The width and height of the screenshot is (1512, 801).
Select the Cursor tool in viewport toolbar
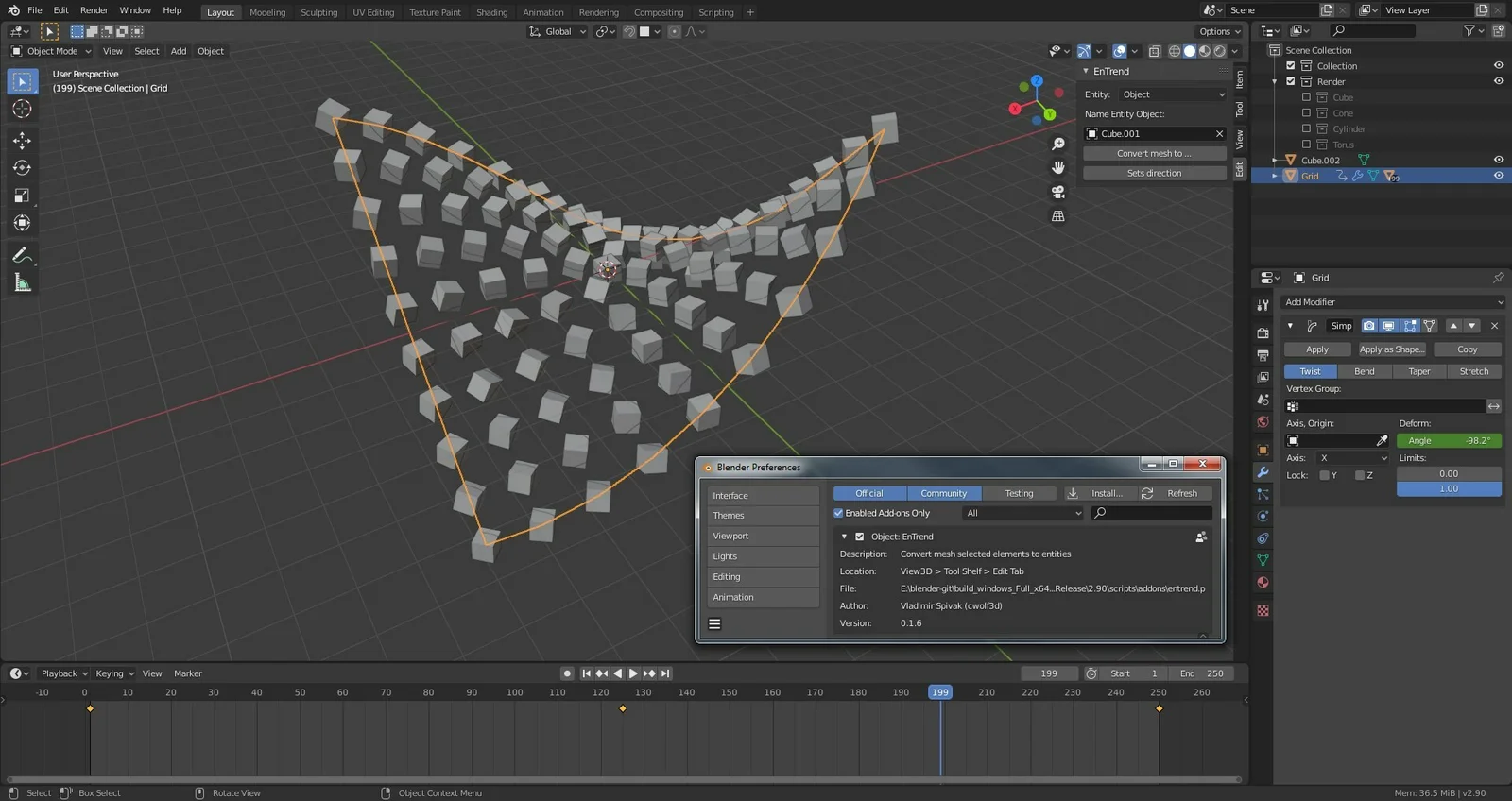(x=22, y=110)
